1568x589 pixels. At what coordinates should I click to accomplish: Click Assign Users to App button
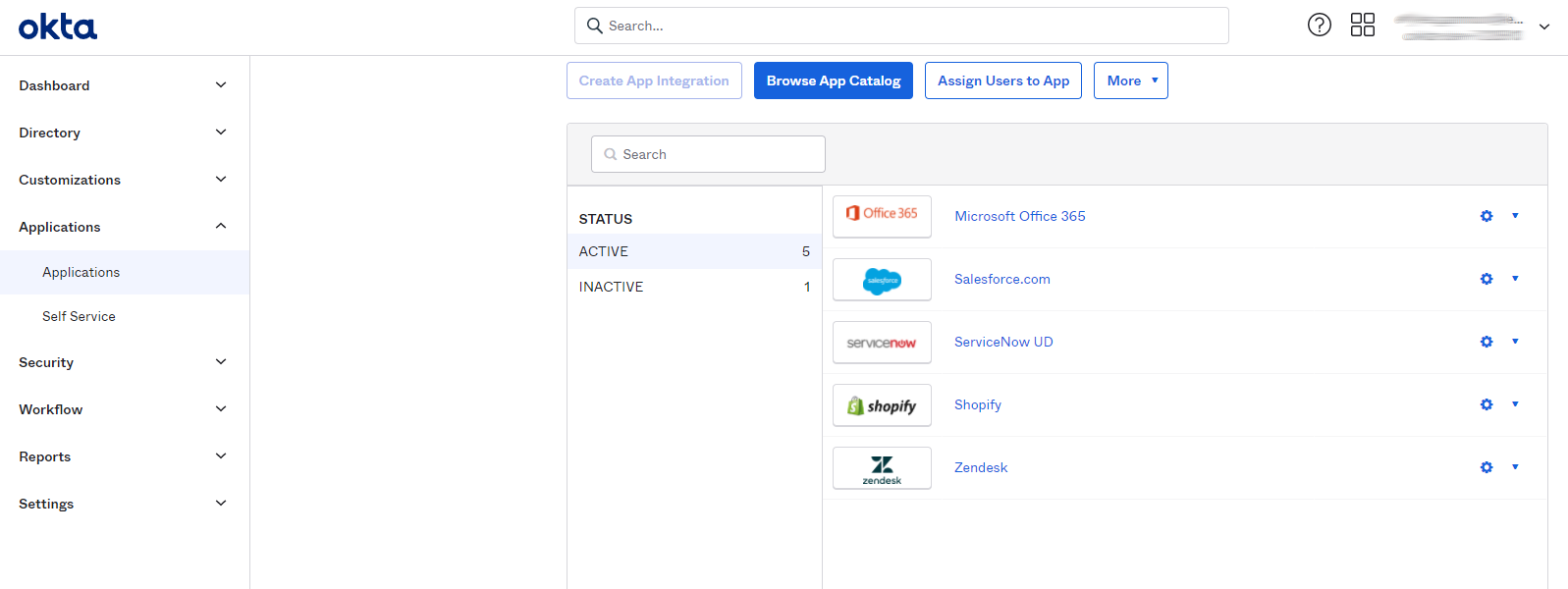1002,80
